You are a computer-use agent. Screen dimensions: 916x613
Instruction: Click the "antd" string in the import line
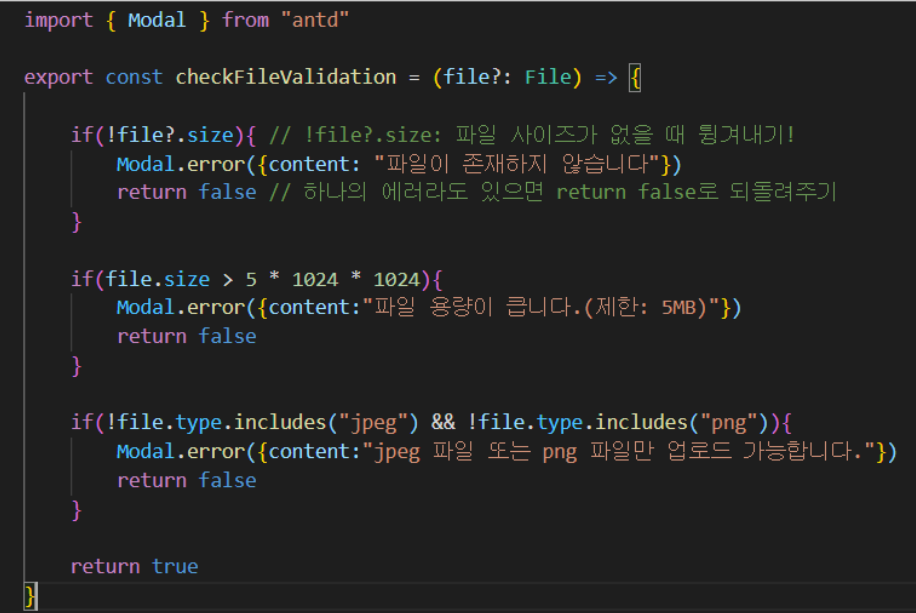click(x=314, y=20)
